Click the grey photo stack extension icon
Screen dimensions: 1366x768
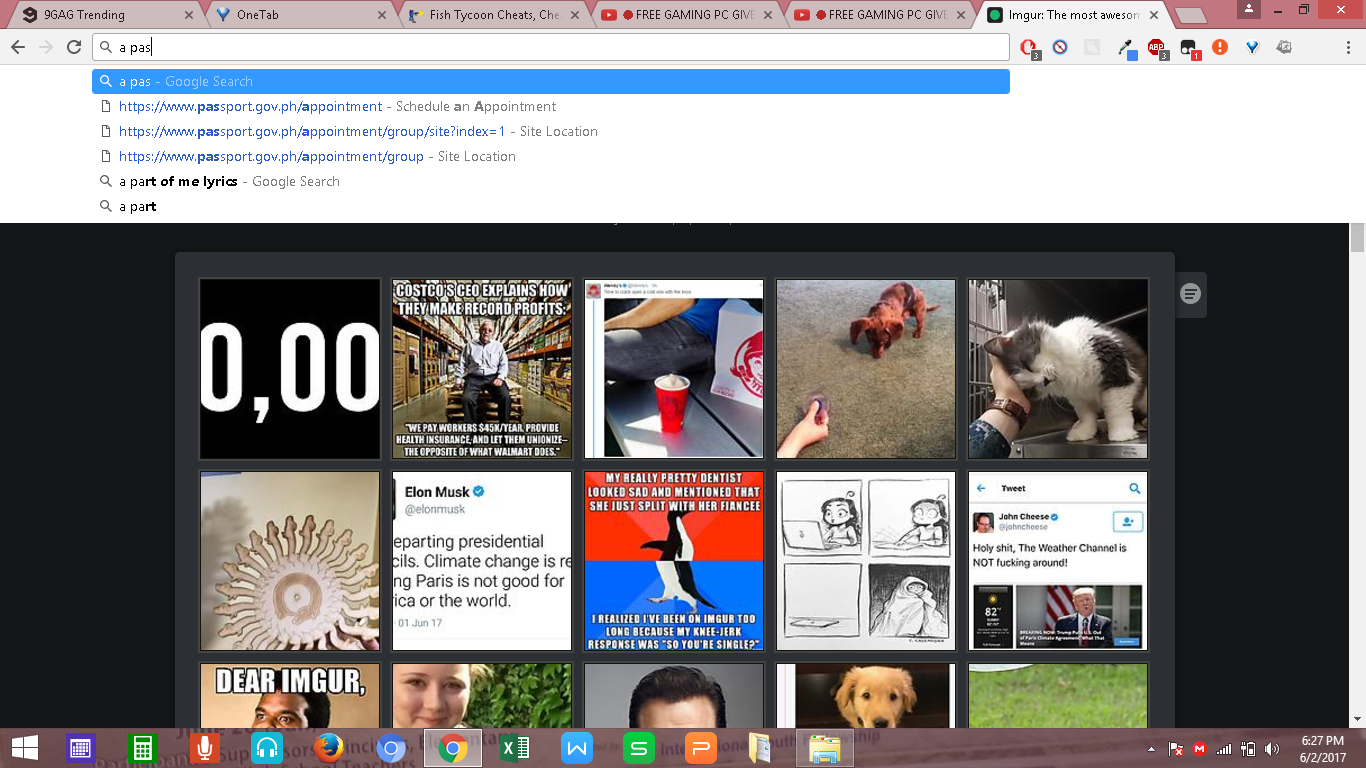point(1285,47)
